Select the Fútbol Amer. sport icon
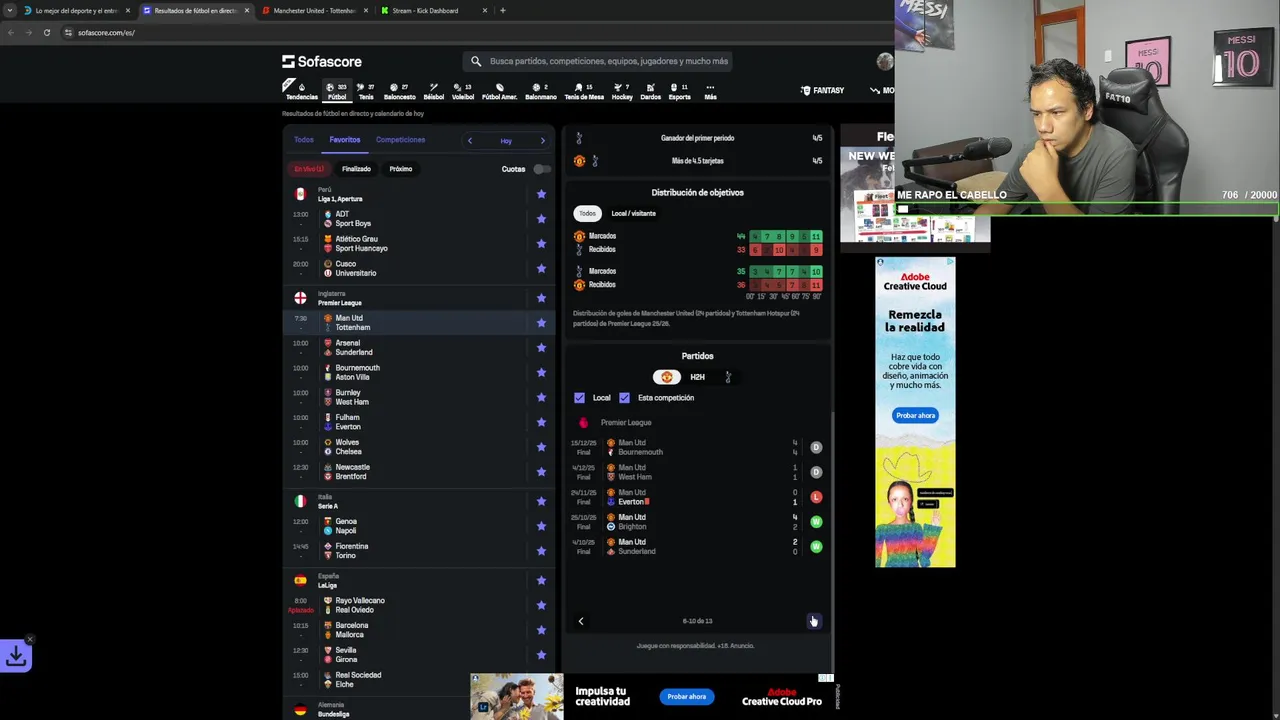1280x720 pixels. coord(499,91)
